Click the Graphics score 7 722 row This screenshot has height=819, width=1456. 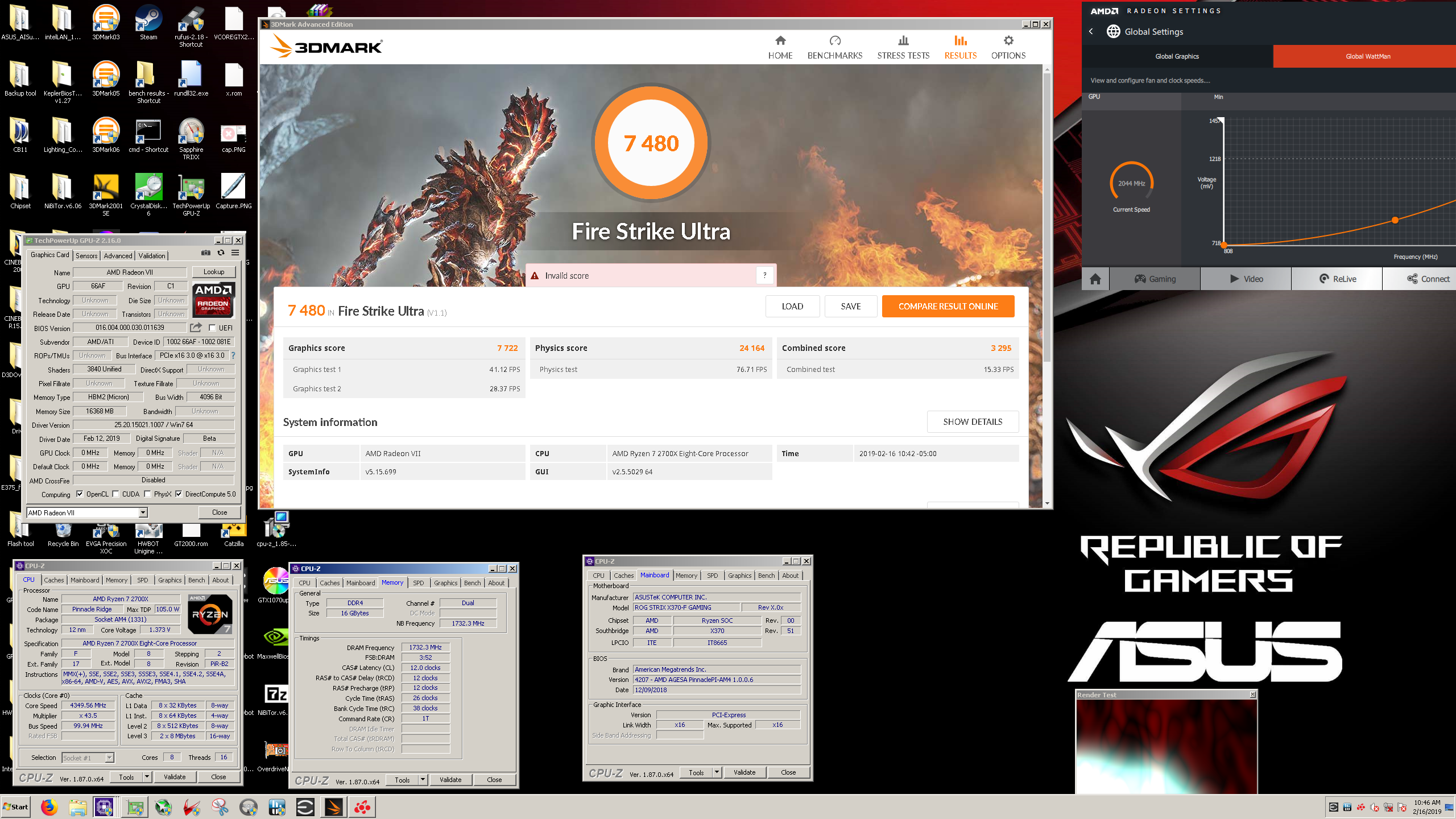[x=404, y=348]
